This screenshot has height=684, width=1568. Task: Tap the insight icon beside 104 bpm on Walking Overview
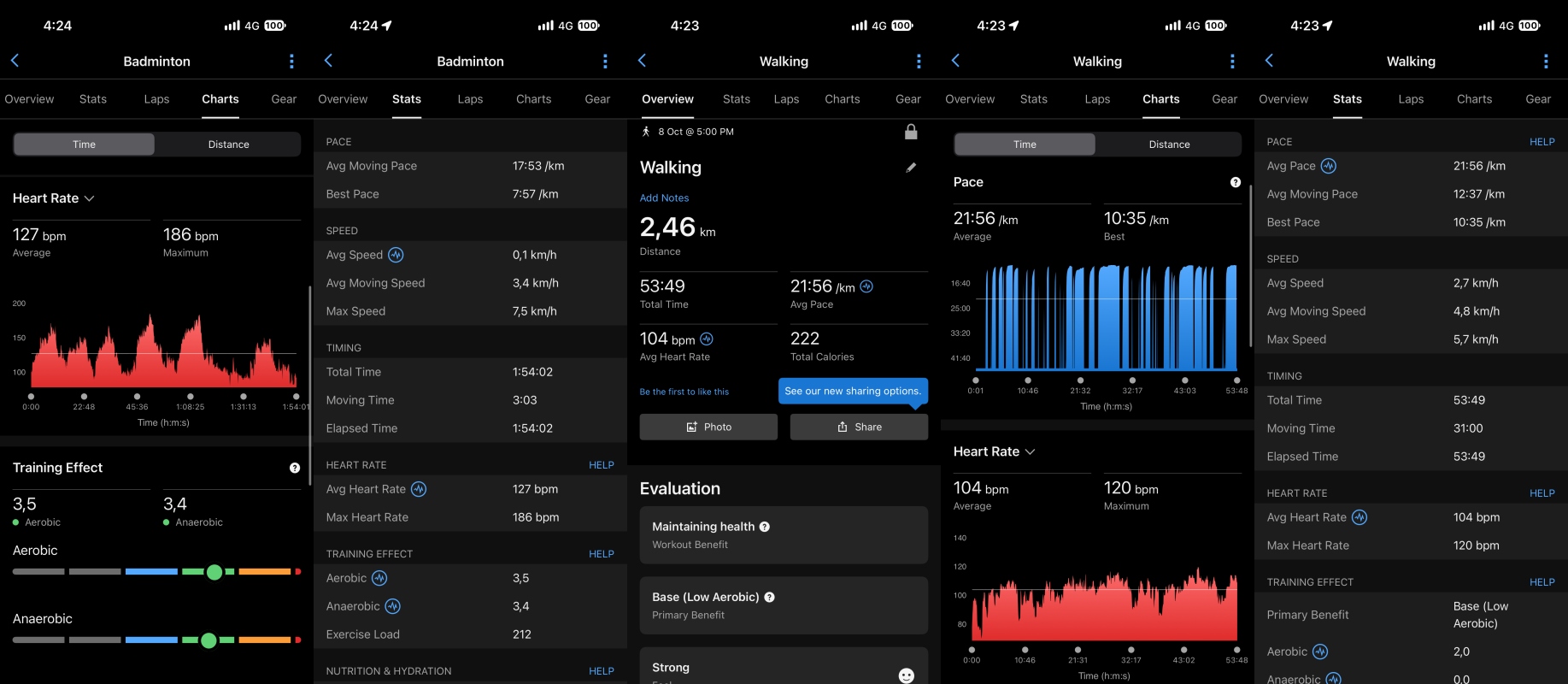pyautogui.click(x=707, y=339)
